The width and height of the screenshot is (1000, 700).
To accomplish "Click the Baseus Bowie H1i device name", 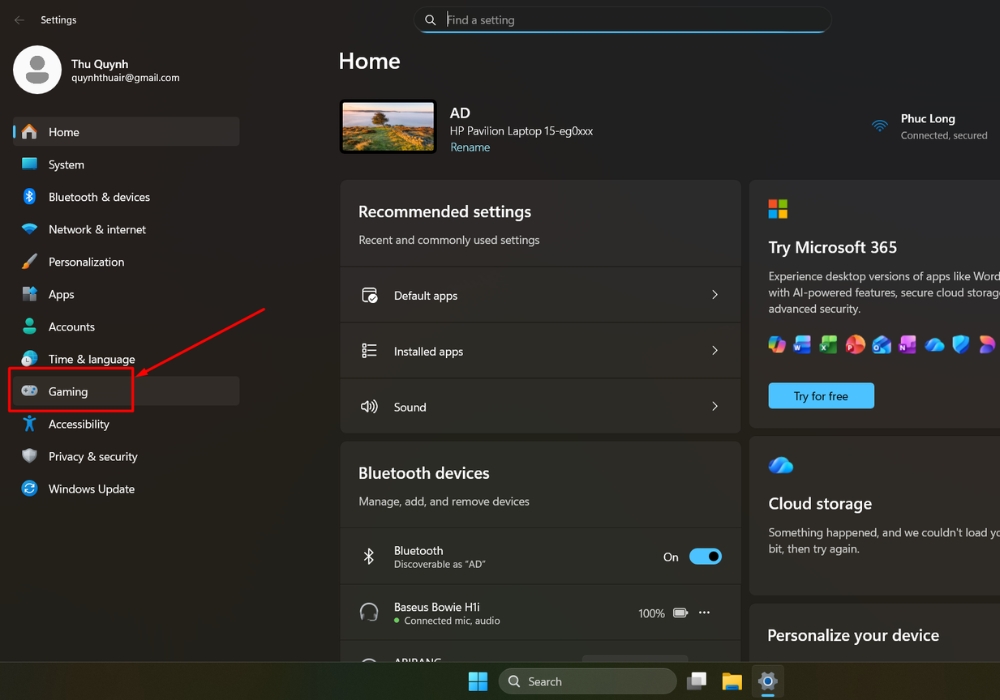I will [x=437, y=607].
